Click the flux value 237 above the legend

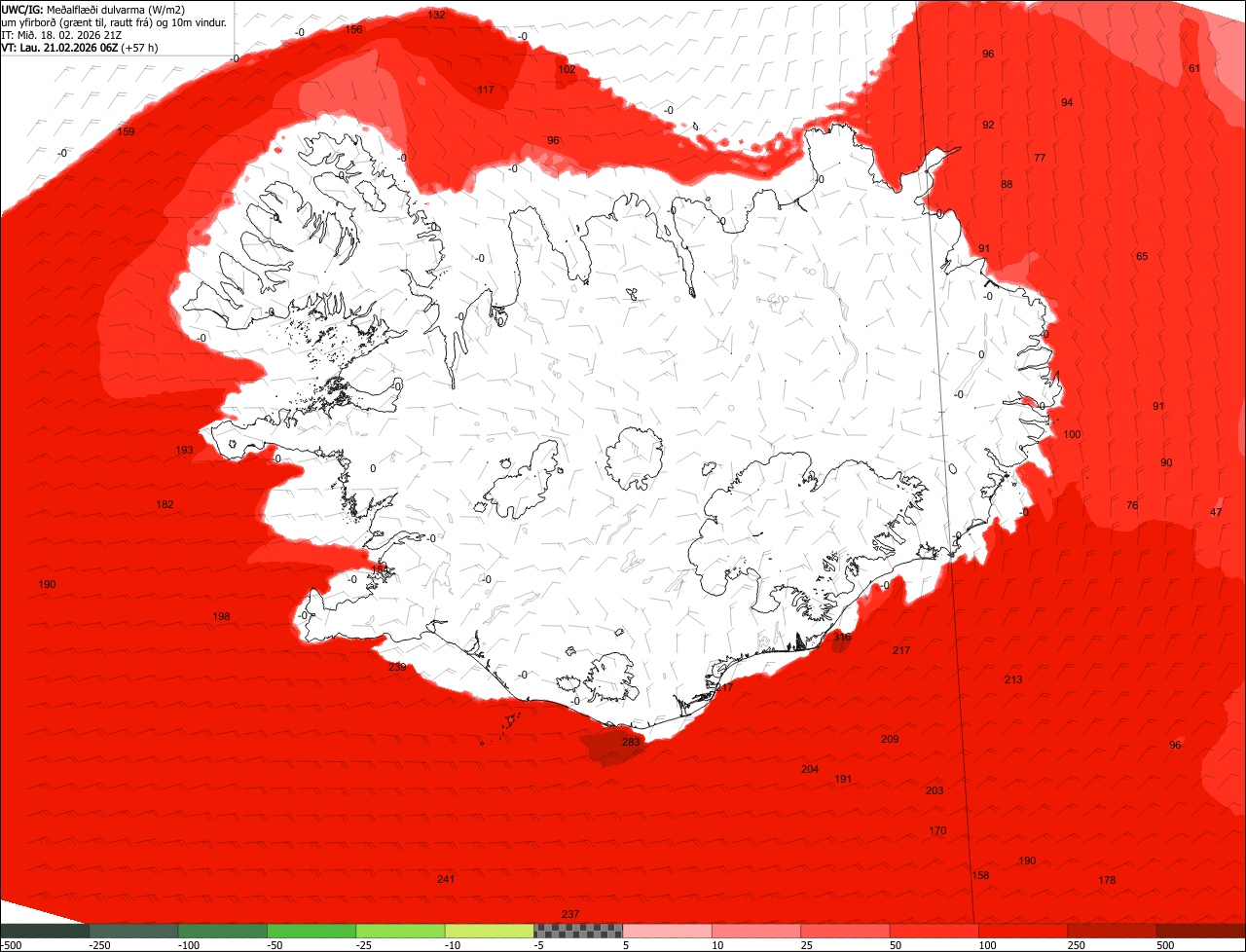pos(570,914)
